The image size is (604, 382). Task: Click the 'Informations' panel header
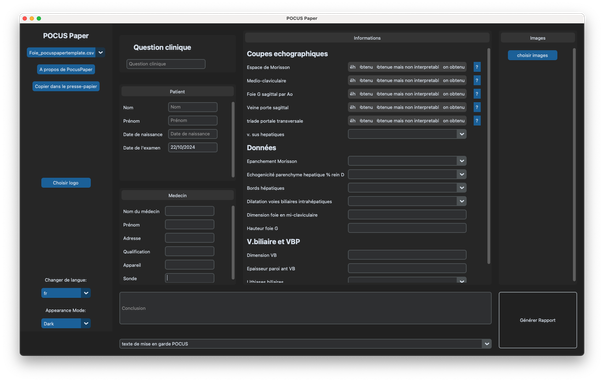tap(367, 38)
